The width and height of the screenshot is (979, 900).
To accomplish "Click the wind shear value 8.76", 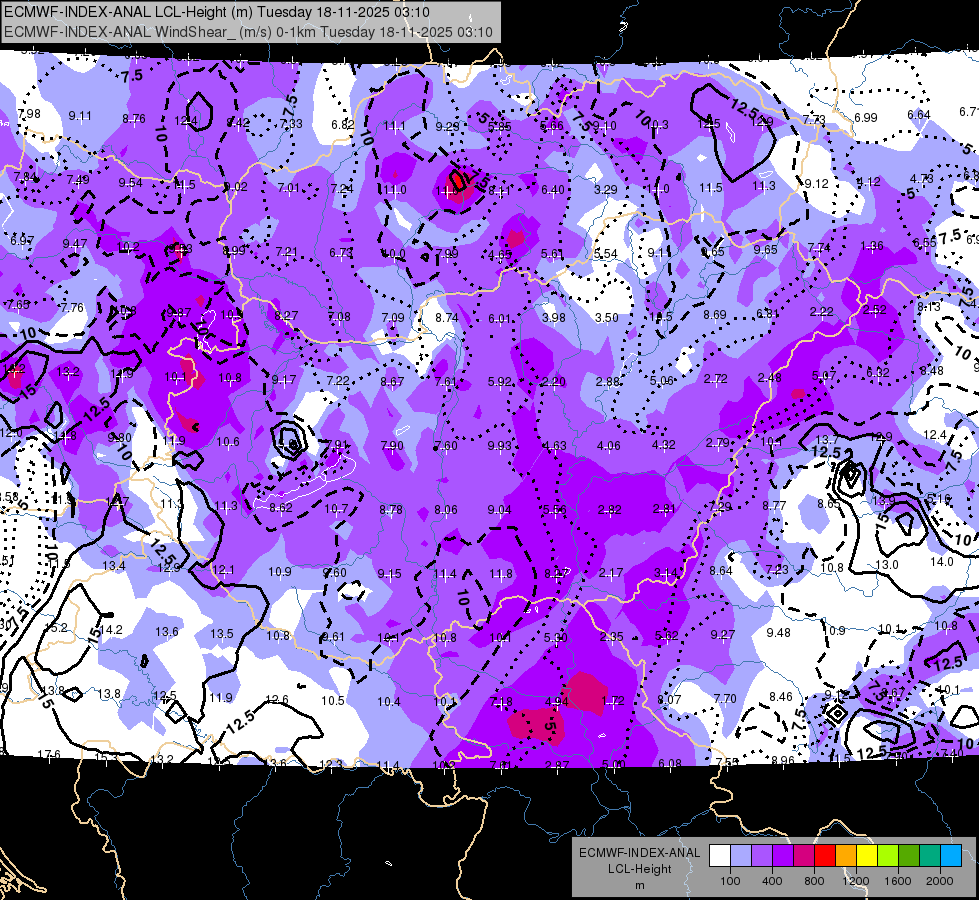I will [134, 118].
